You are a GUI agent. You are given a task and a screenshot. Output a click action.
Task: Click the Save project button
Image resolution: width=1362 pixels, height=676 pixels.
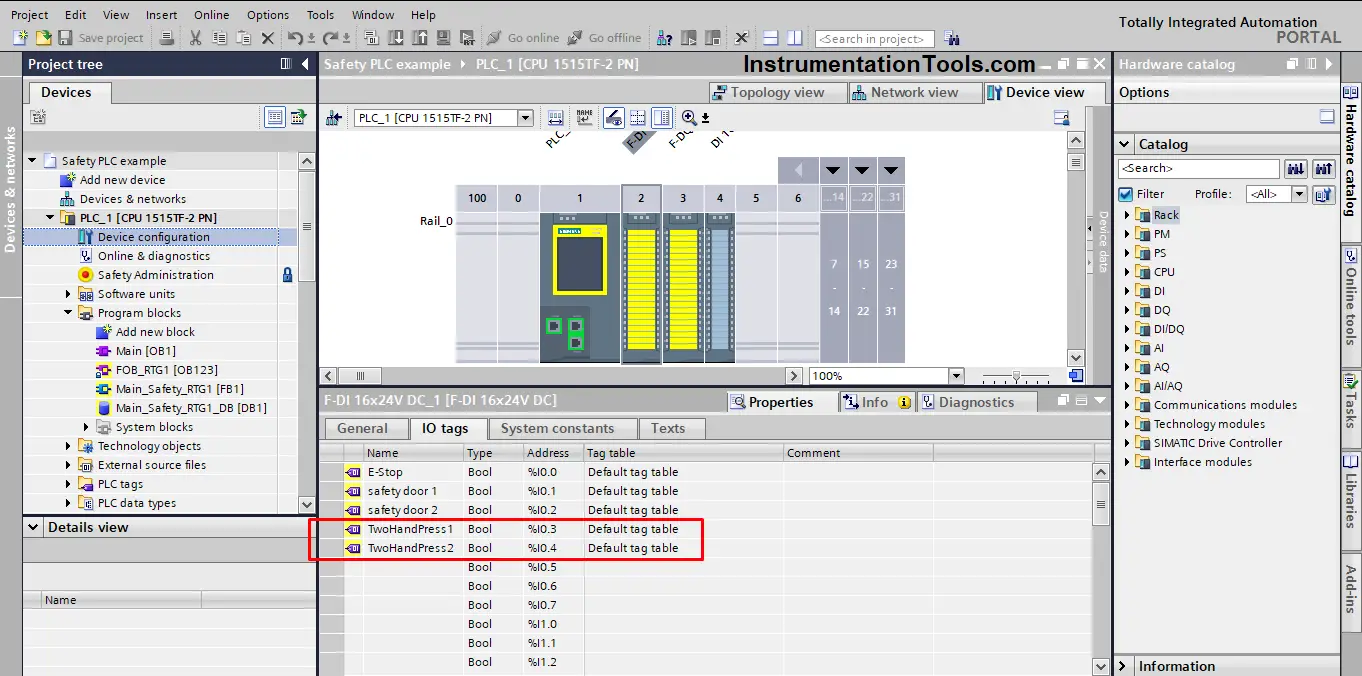click(101, 38)
